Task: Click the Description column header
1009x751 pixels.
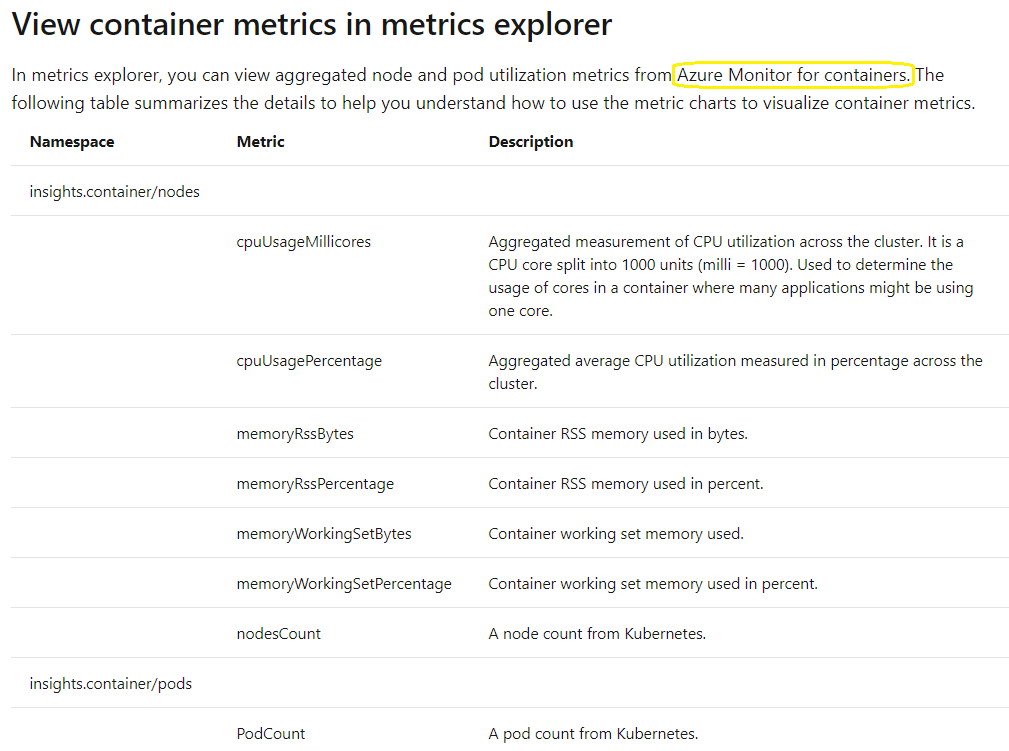Action: (x=530, y=141)
